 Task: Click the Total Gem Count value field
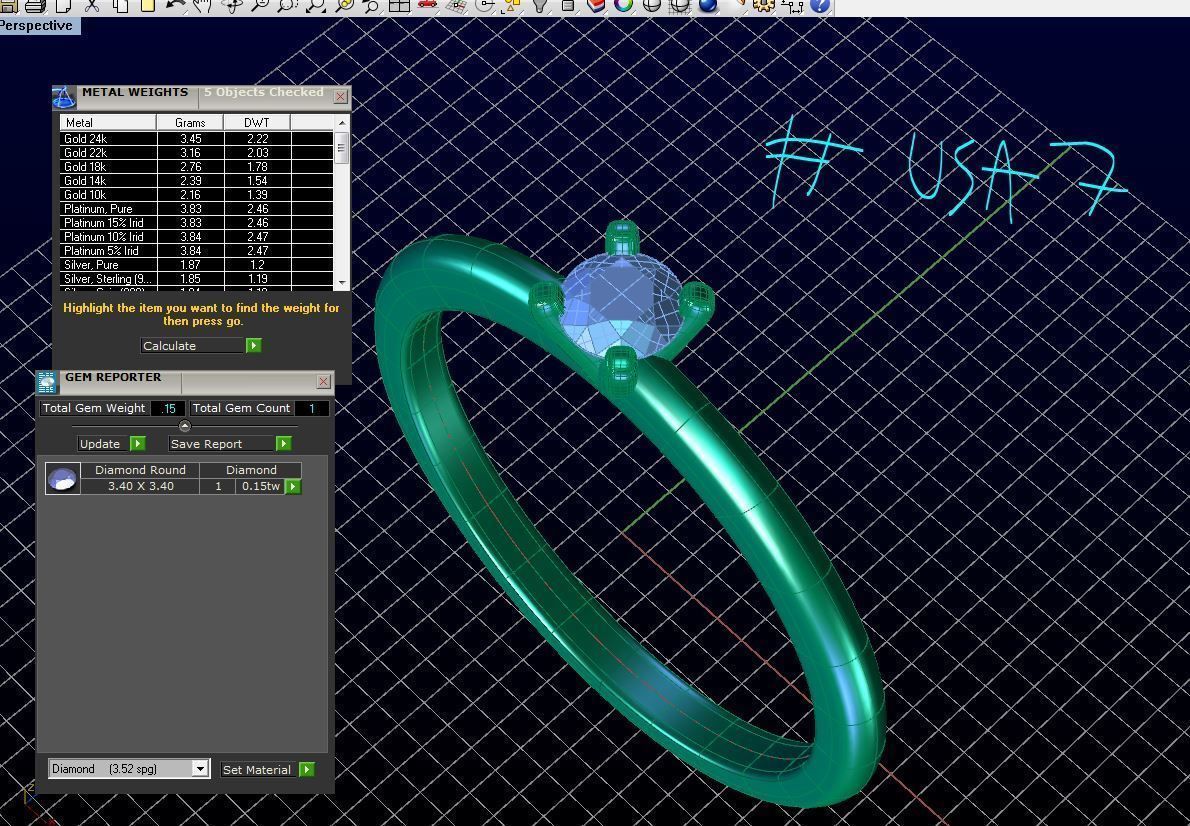311,408
